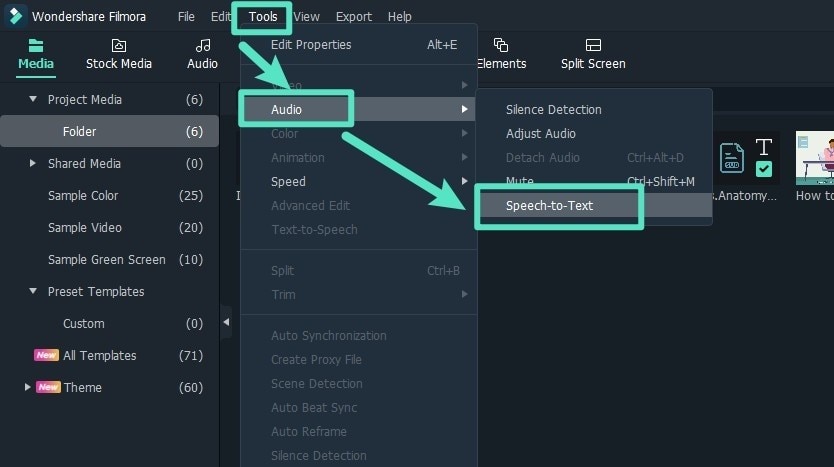Select the Split Screen icon

tap(593, 45)
